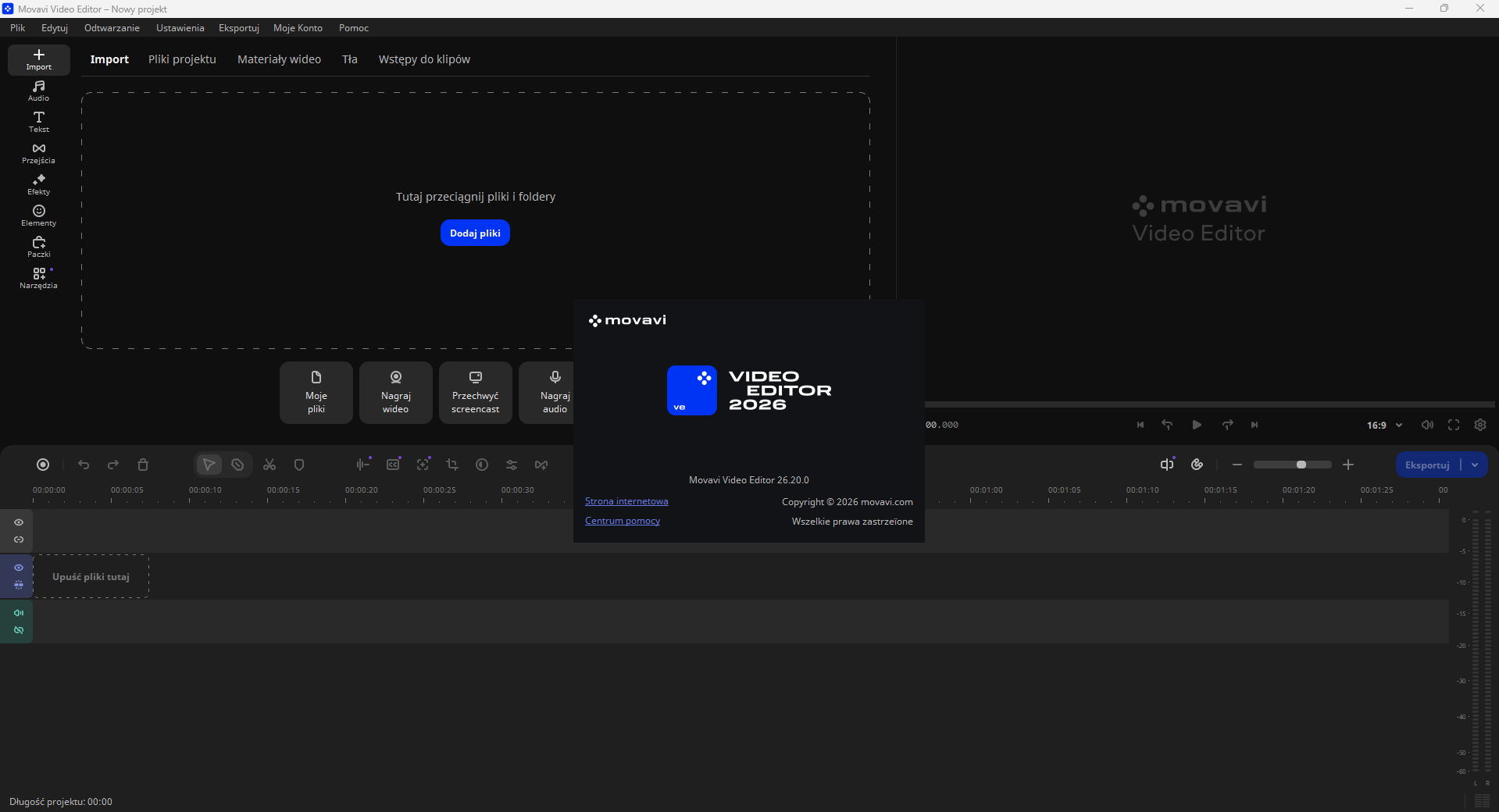Open clip properties sliders icon
1499x812 pixels.
(512, 465)
